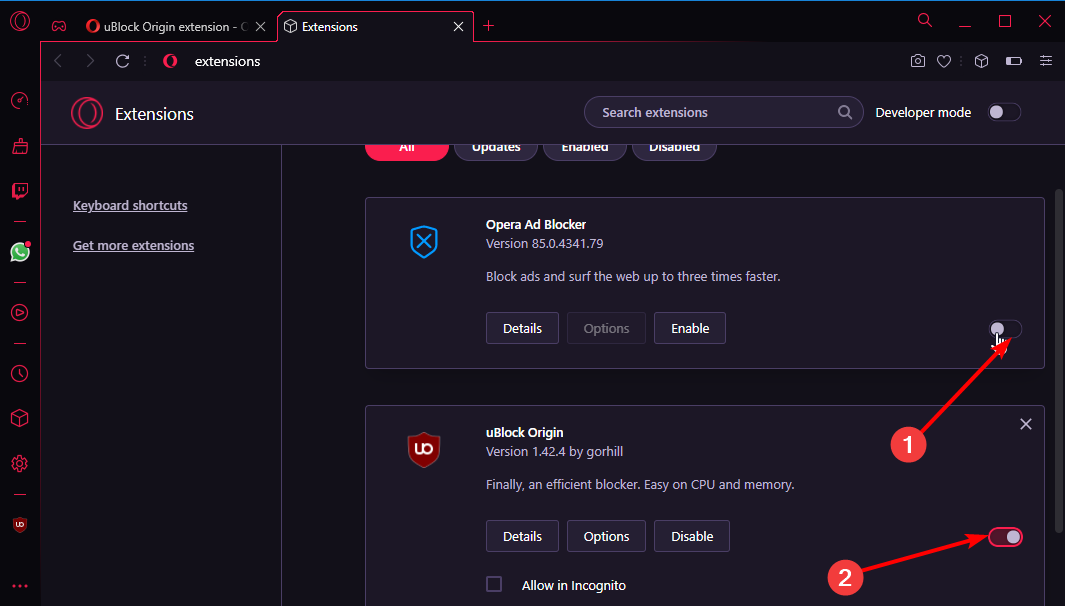Open History clock icon in sidebar
1065x606 pixels.
(20, 373)
